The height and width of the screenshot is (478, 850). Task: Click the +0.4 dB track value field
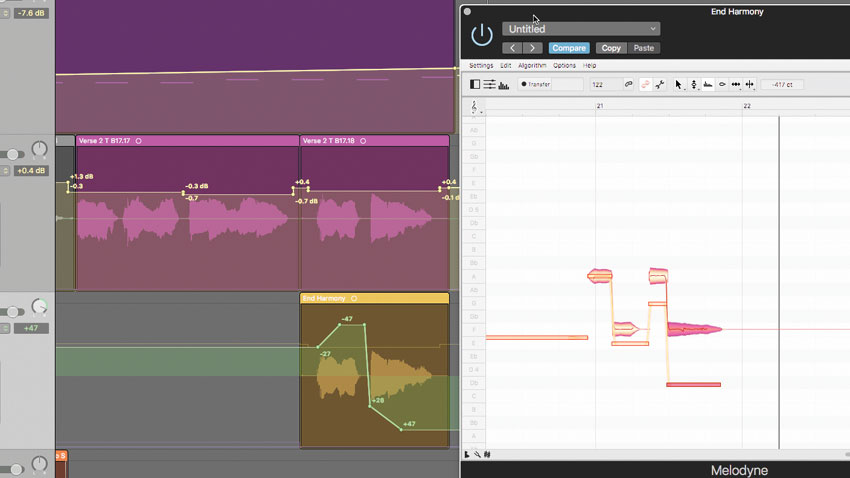pyautogui.click(x=31, y=171)
